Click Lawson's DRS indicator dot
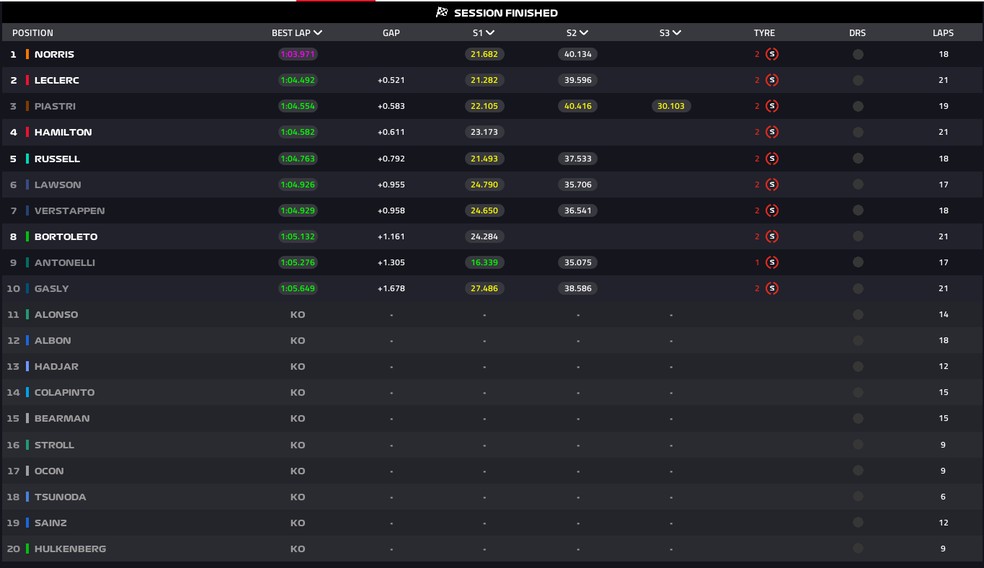The width and height of the screenshot is (984, 568). 858,185
